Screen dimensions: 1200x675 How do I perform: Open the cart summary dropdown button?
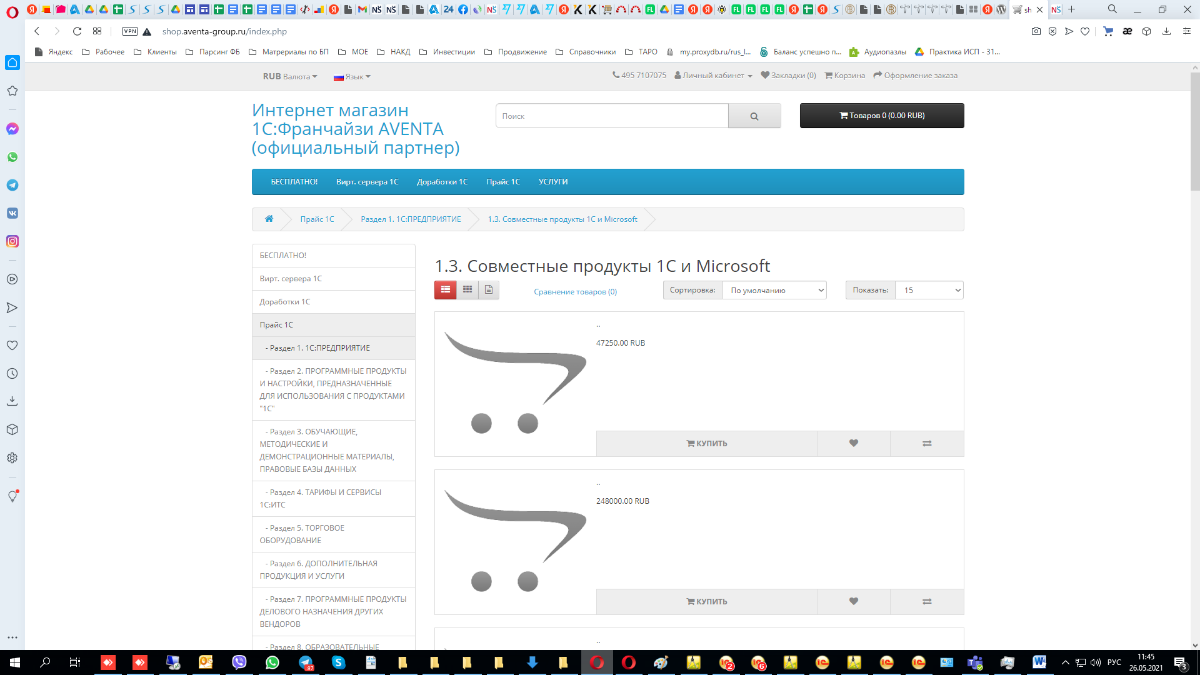tap(882, 116)
